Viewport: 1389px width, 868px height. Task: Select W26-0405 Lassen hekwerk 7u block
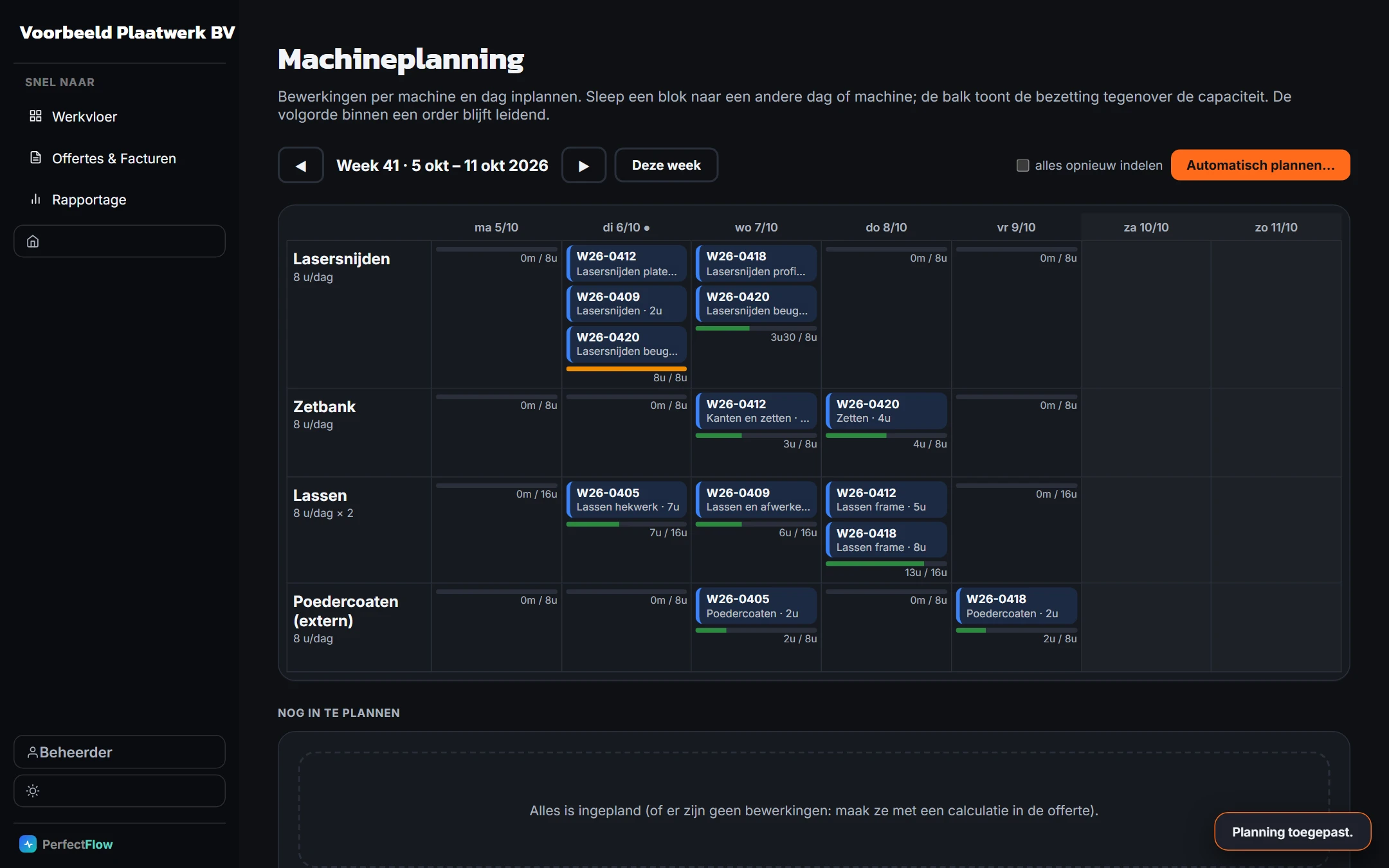(626, 500)
